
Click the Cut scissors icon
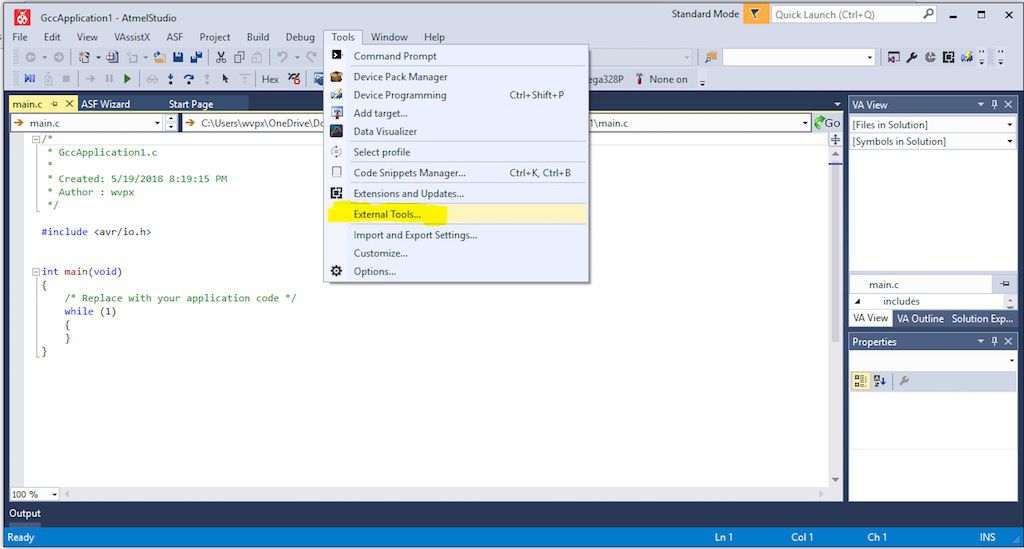tap(221, 57)
